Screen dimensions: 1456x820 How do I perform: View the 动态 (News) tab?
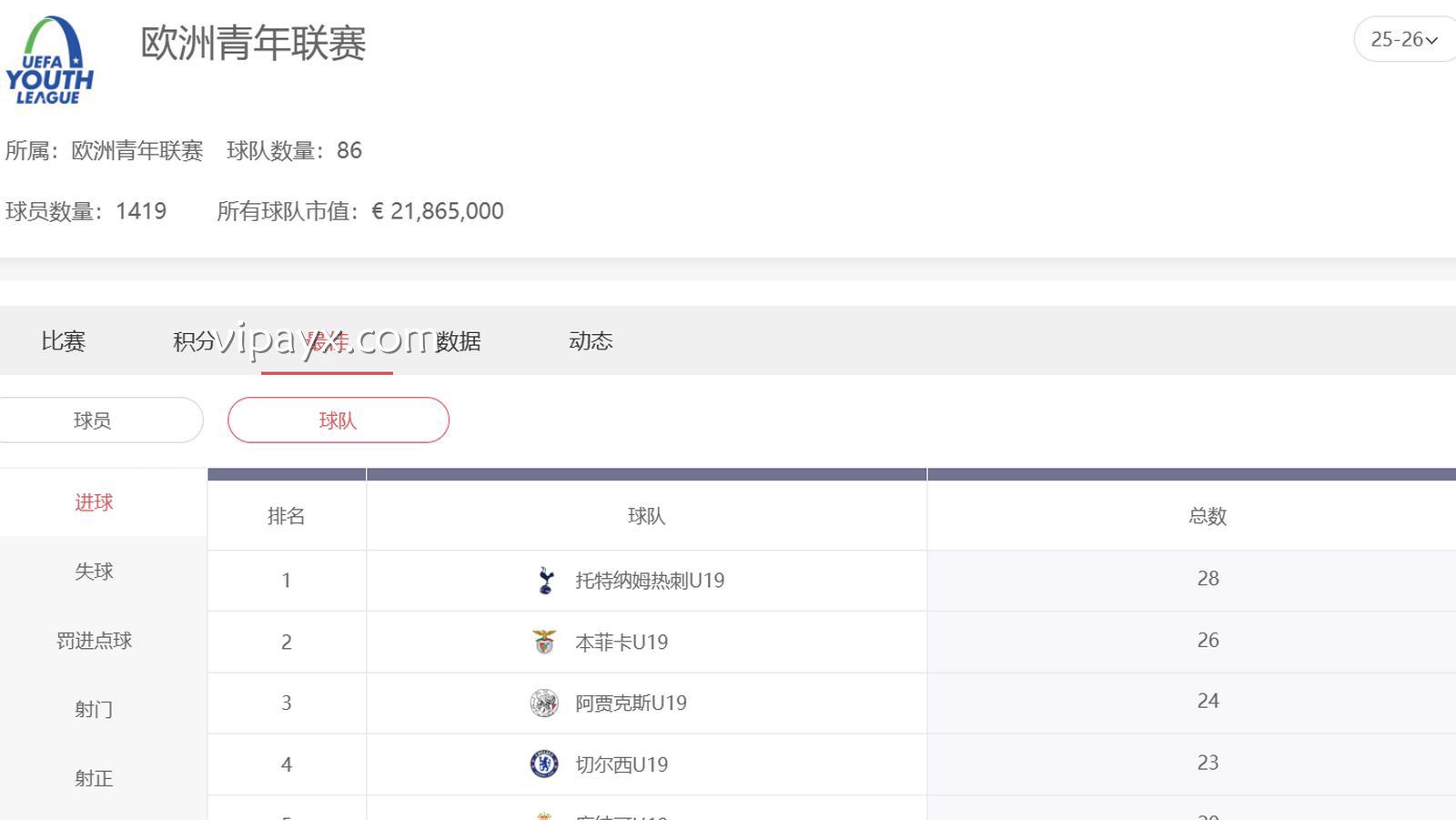pos(591,341)
